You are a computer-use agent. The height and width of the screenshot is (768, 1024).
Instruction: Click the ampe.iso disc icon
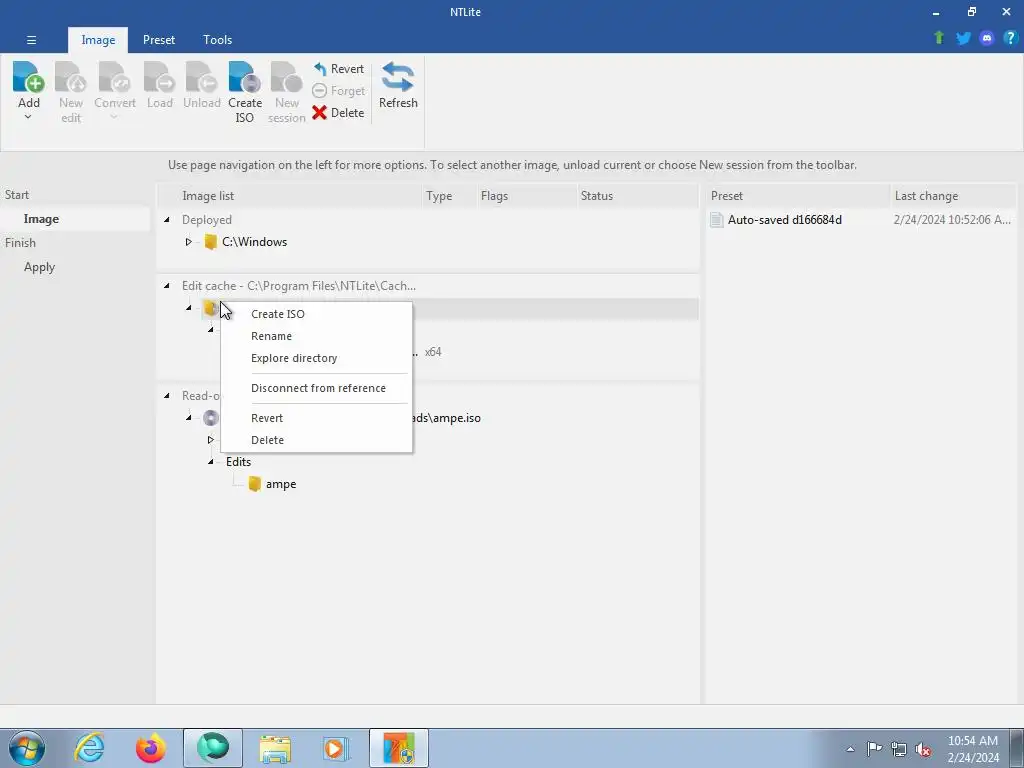[210, 418]
